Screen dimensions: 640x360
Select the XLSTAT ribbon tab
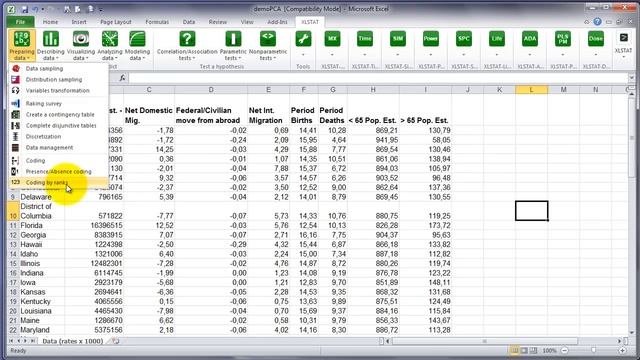click(310, 22)
